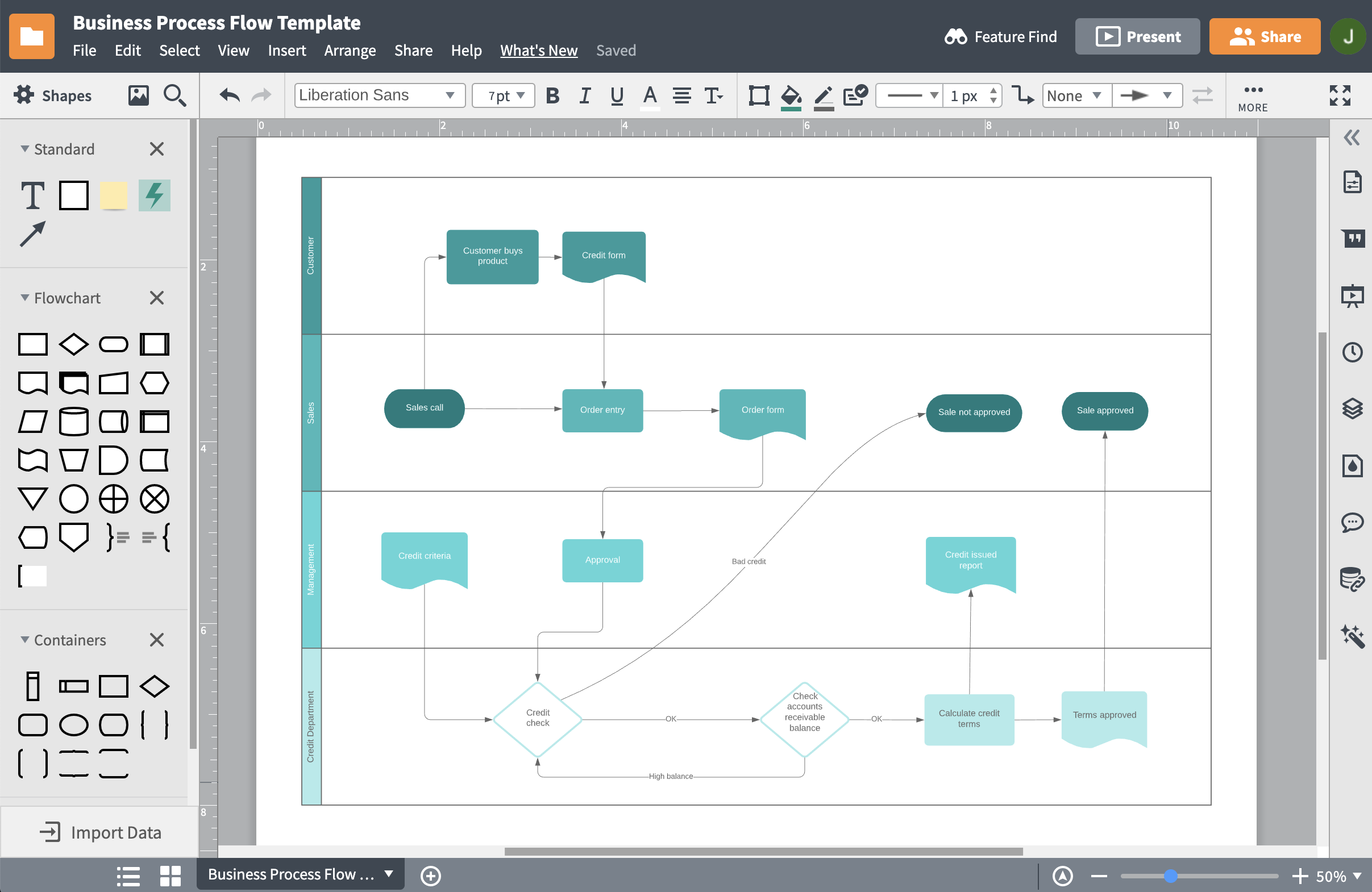Open the version History panel

1353,352
